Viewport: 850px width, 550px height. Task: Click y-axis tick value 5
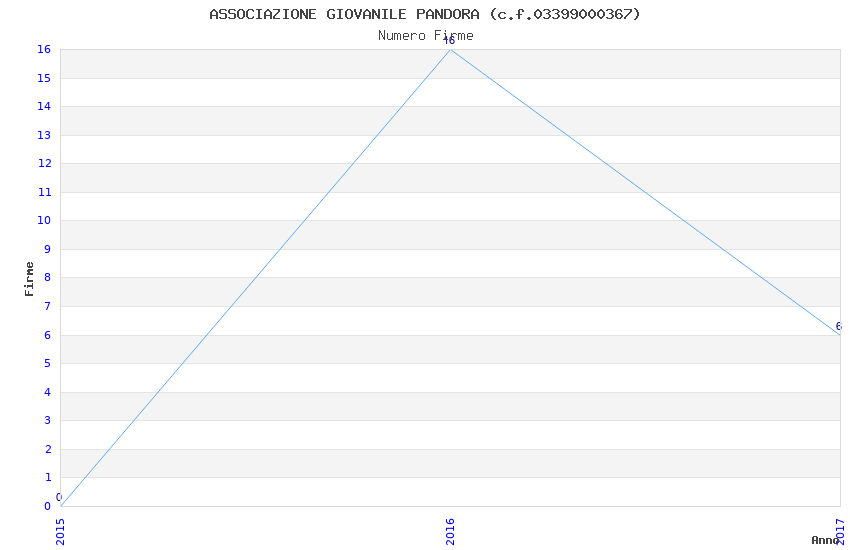(48, 363)
